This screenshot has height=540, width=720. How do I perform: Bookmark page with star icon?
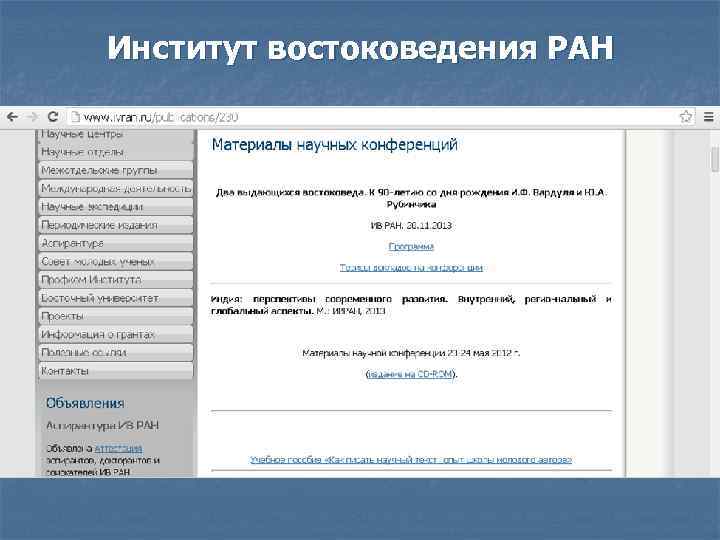[x=686, y=117]
